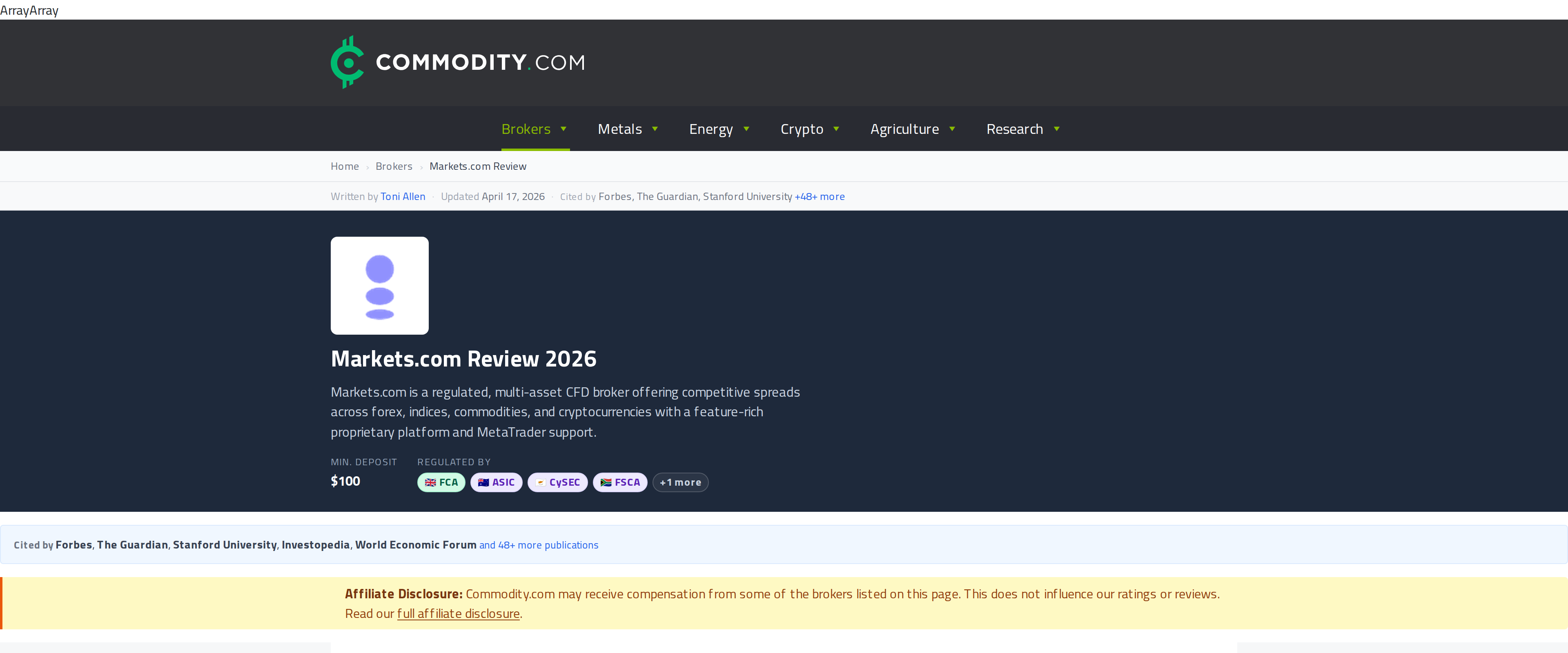Viewport: 1568px width, 653px height.
Task: Click the Australia flag icon on ASIC badge
Action: pyautogui.click(x=483, y=482)
